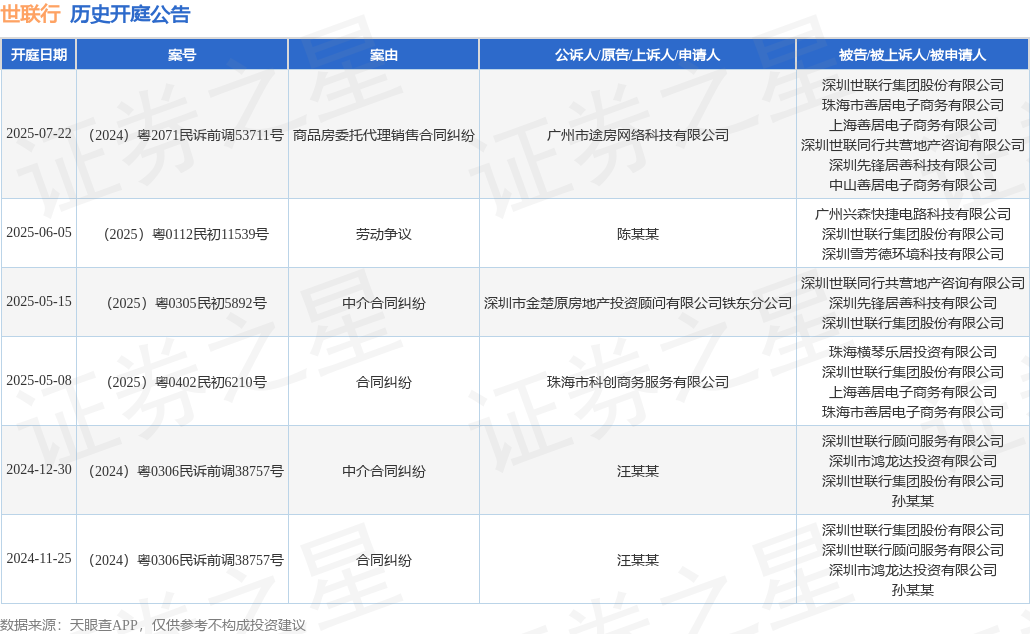Select the 开庭日期 column header
This screenshot has height=634, width=1030.
(39, 55)
